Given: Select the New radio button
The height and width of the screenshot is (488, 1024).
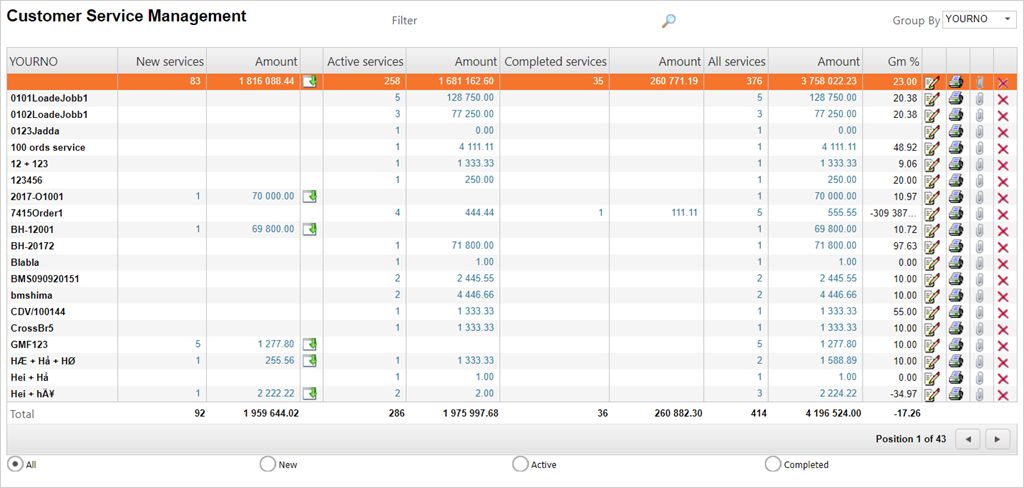Looking at the screenshot, I should (x=267, y=464).
